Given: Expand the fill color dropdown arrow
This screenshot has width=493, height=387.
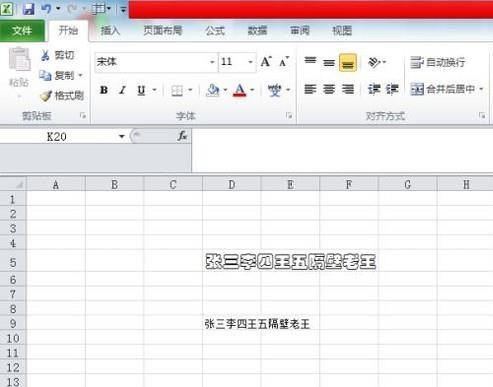Looking at the screenshot, I should point(225,90).
